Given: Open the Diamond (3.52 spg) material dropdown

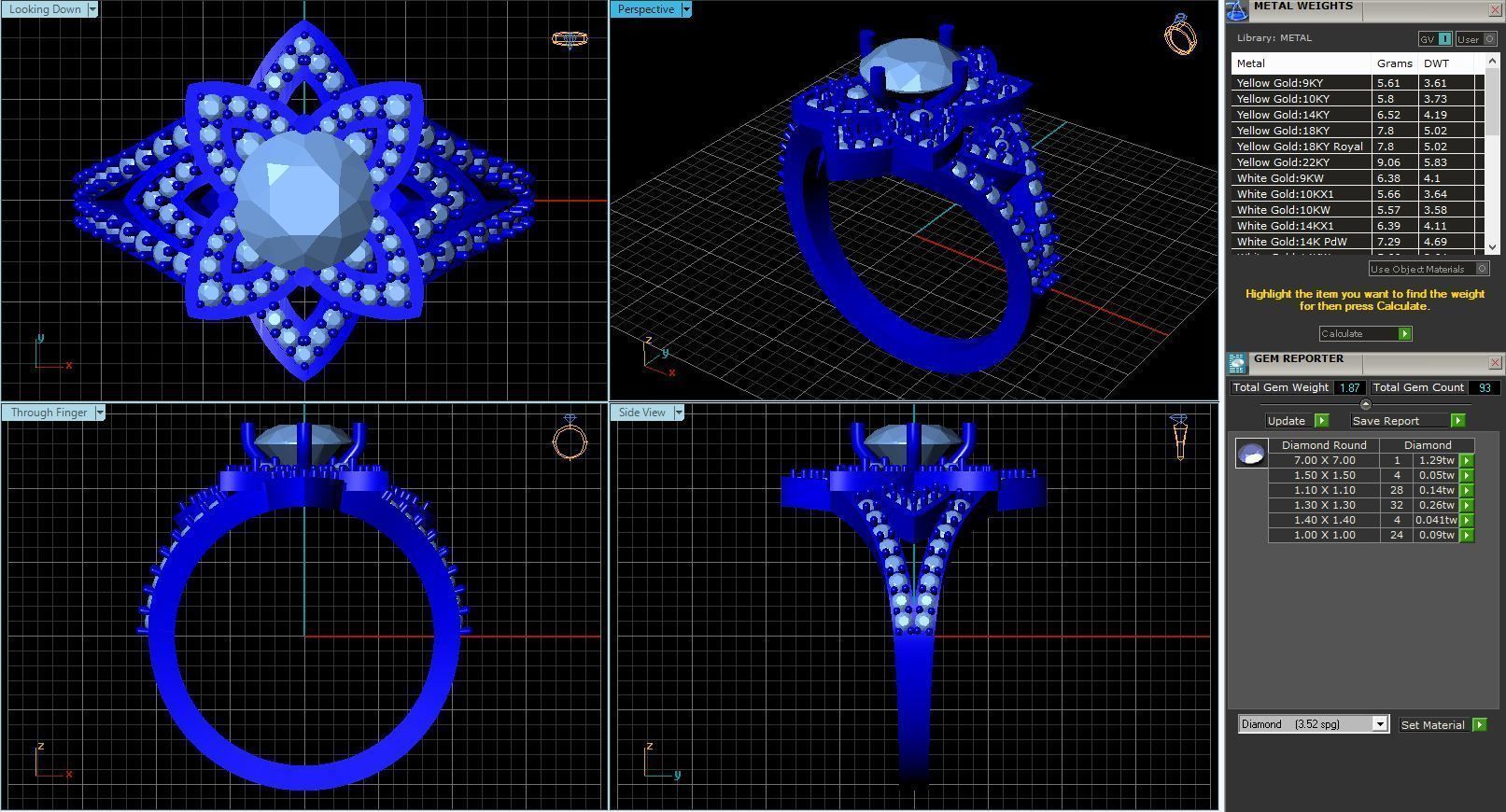Looking at the screenshot, I should 1380,724.
